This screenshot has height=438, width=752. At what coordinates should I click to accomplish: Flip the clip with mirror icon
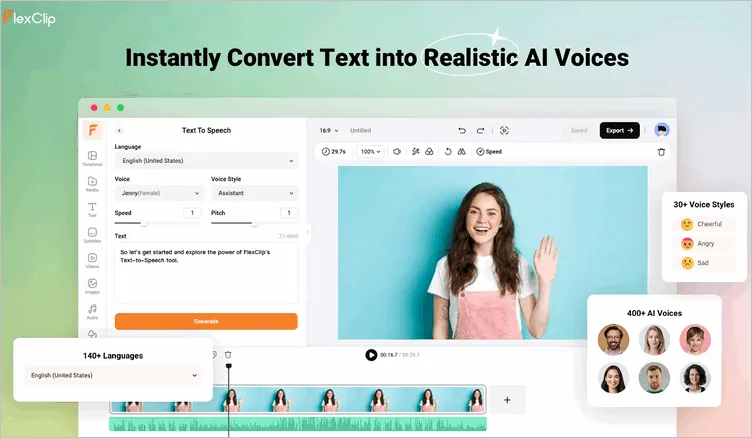coord(461,152)
